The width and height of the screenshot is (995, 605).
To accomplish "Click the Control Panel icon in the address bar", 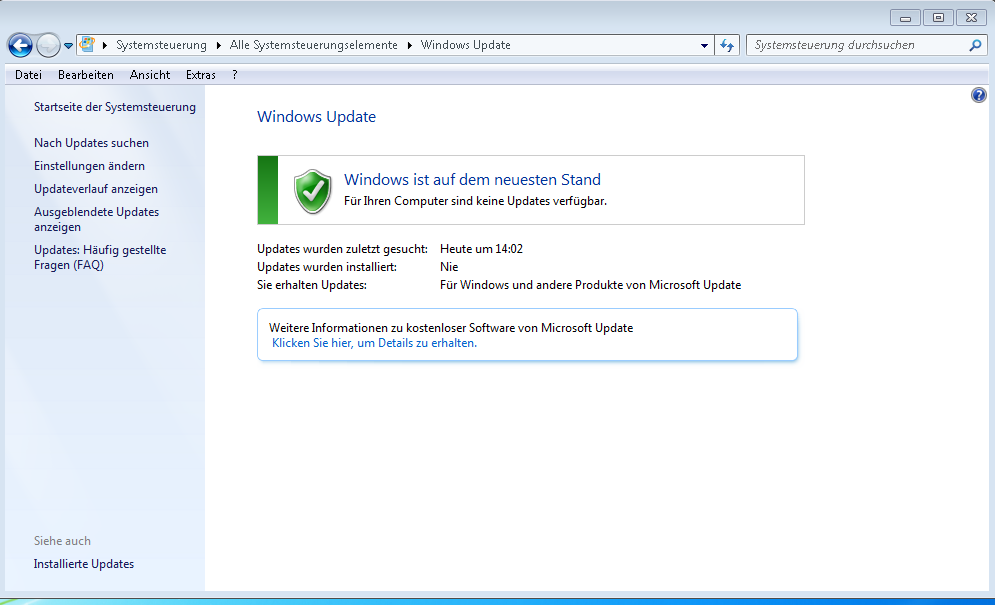I will [x=88, y=44].
